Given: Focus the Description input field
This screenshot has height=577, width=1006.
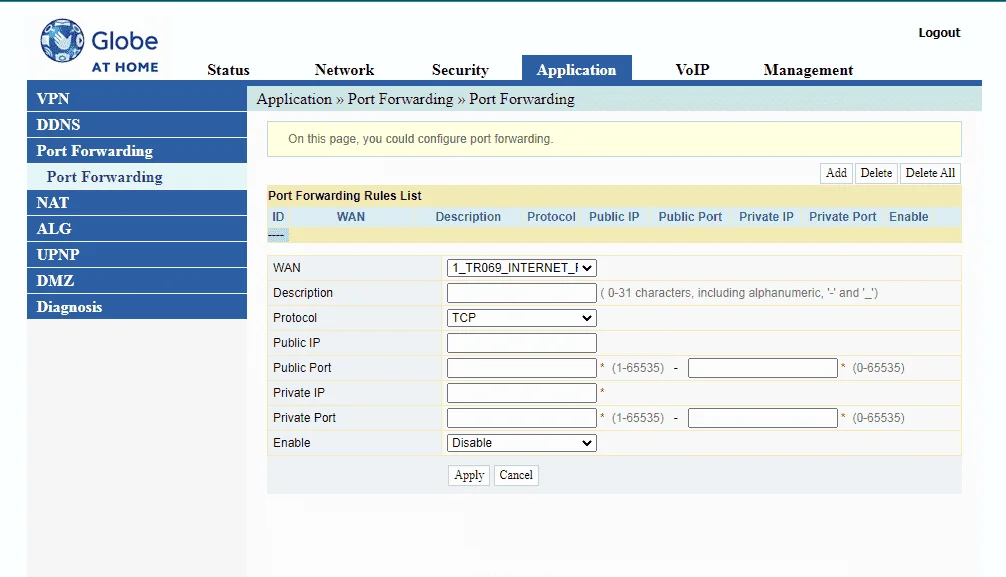Looking at the screenshot, I should click(522, 293).
